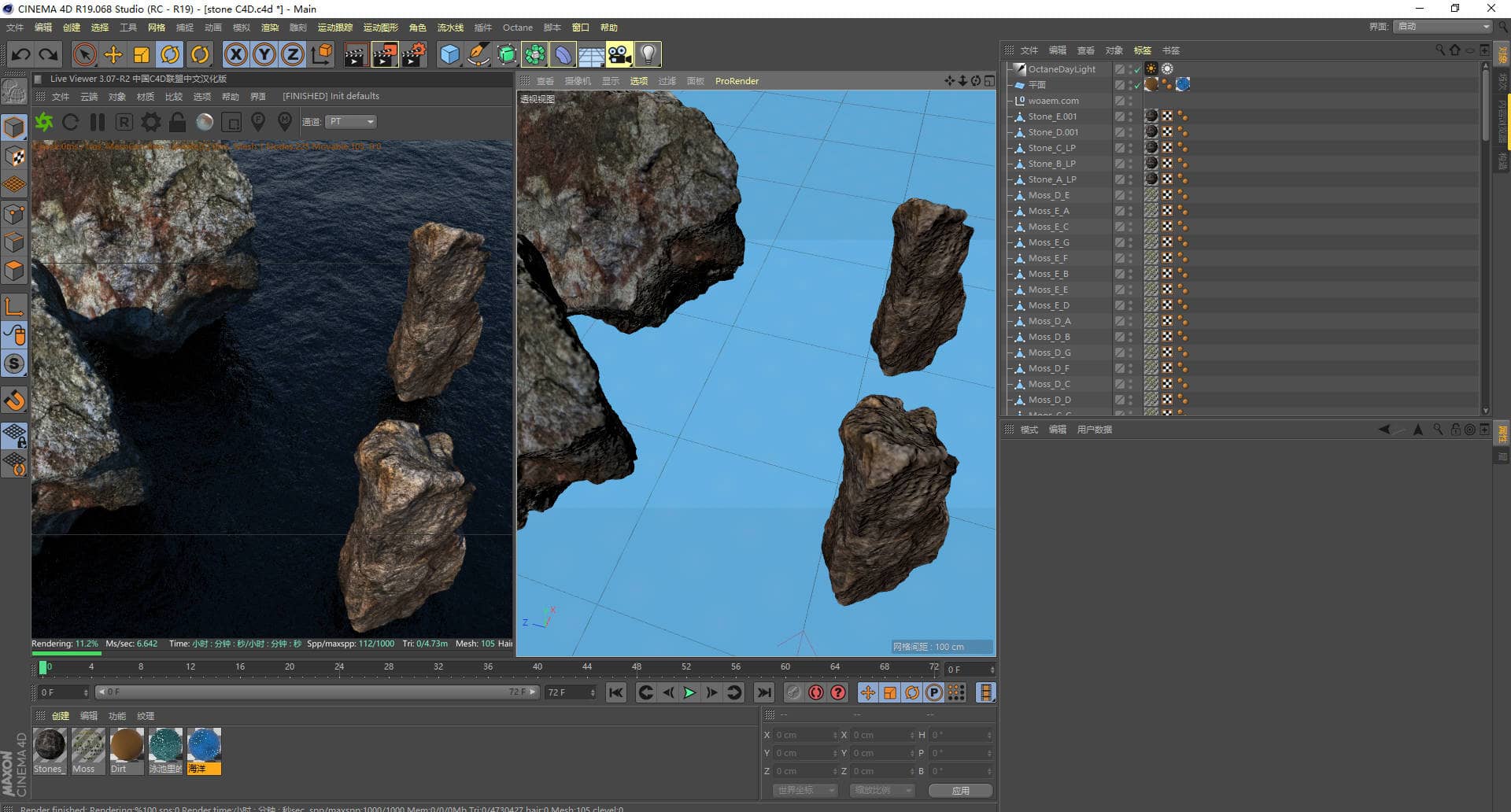Open the Subdivision Surface generator icon

coord(507,54)
